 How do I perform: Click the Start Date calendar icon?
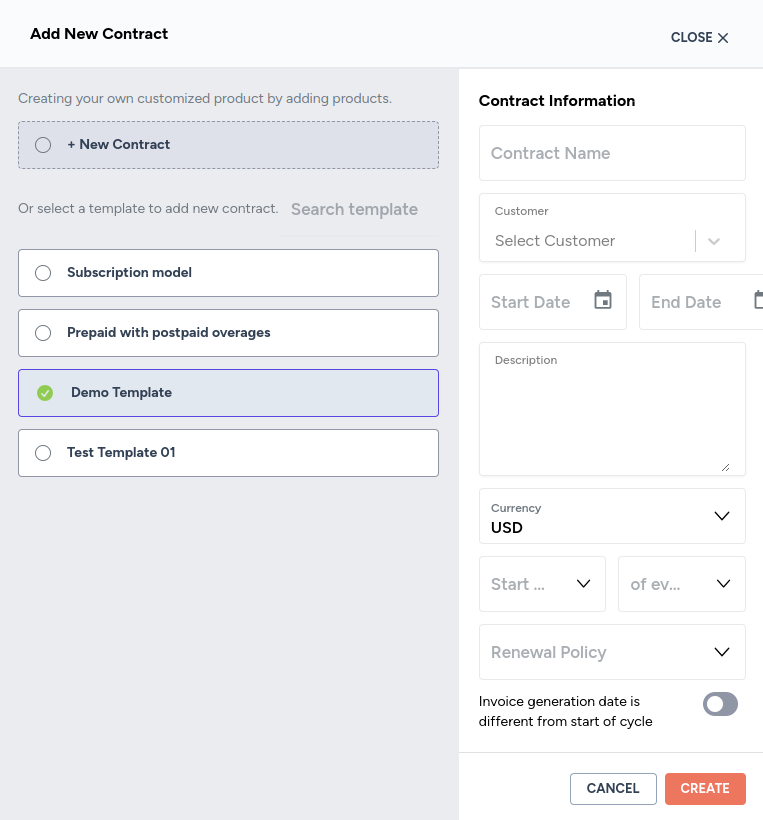pos(602,301)
